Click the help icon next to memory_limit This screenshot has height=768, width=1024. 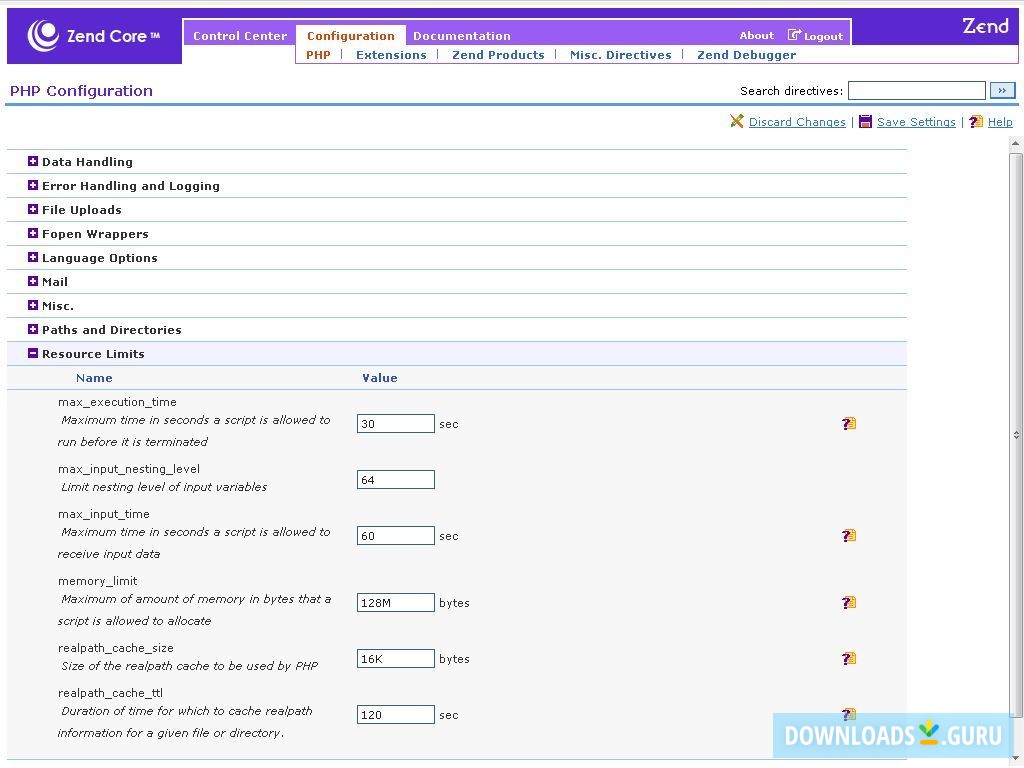pyautogui.click(x=849, y=602)
